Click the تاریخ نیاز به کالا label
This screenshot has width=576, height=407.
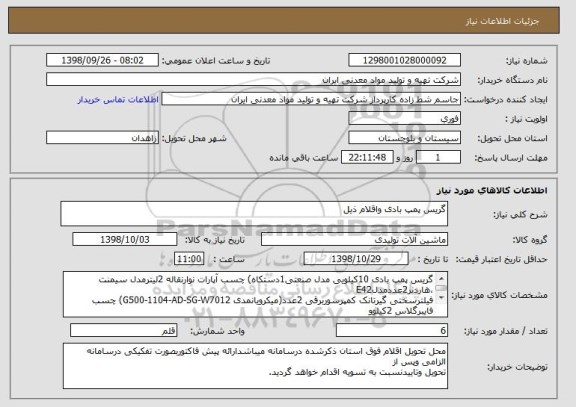[214, 240]
